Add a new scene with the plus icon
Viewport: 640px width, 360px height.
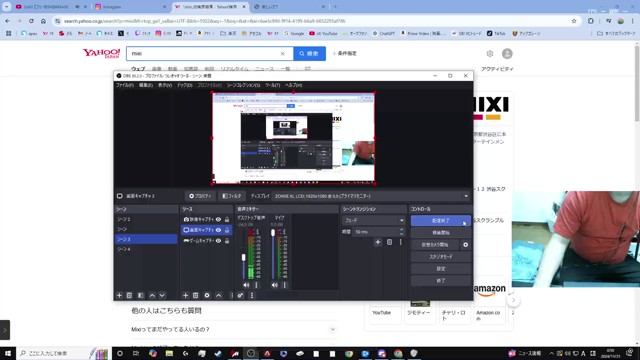pos(119,295)
